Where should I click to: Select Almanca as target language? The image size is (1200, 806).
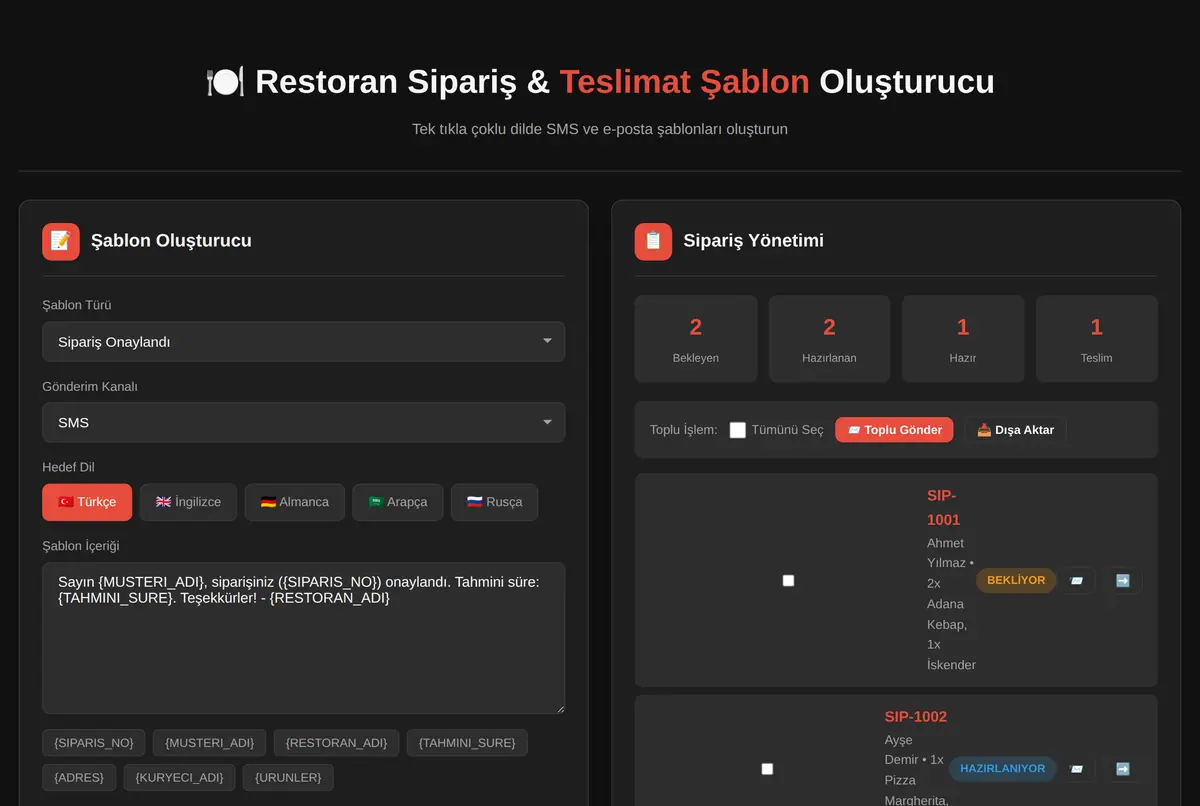tap(295, 502)
